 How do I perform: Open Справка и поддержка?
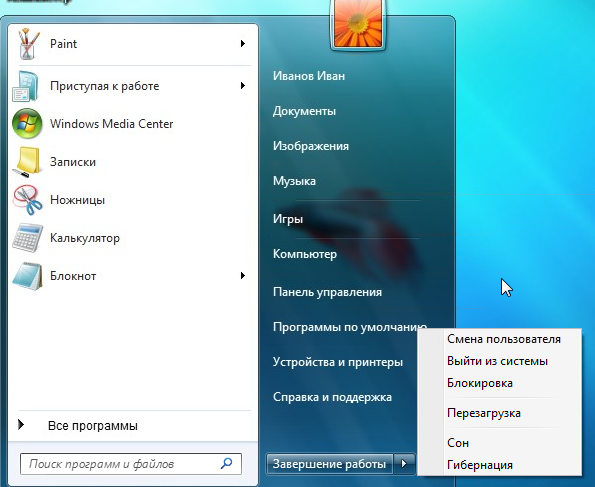click(332, 397)
